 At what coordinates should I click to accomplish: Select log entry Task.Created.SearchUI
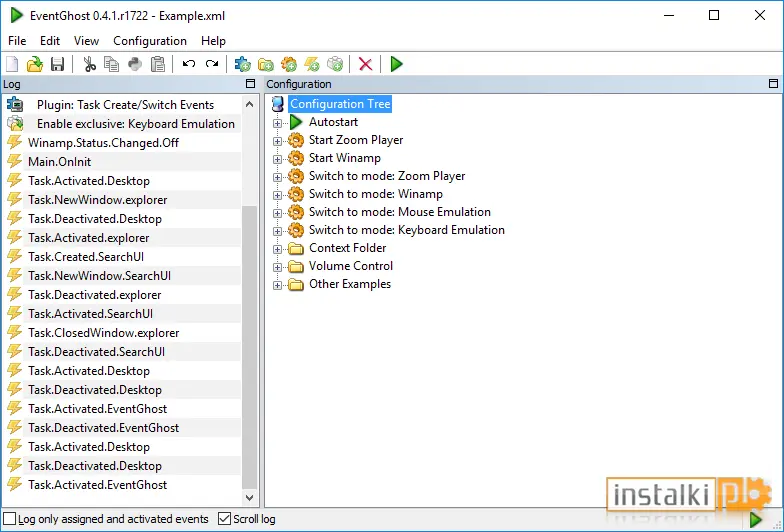pyautogui.click(x=86, y=257)
